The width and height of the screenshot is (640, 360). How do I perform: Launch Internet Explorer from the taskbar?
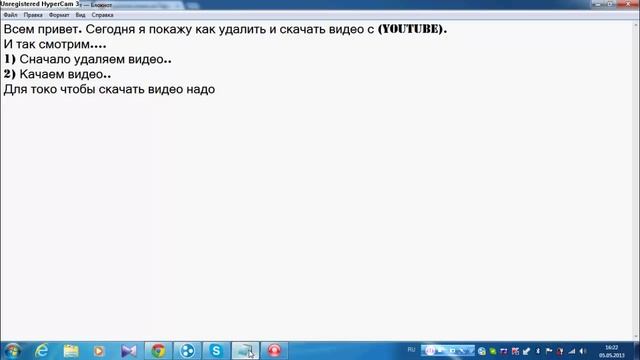[42, 351]
